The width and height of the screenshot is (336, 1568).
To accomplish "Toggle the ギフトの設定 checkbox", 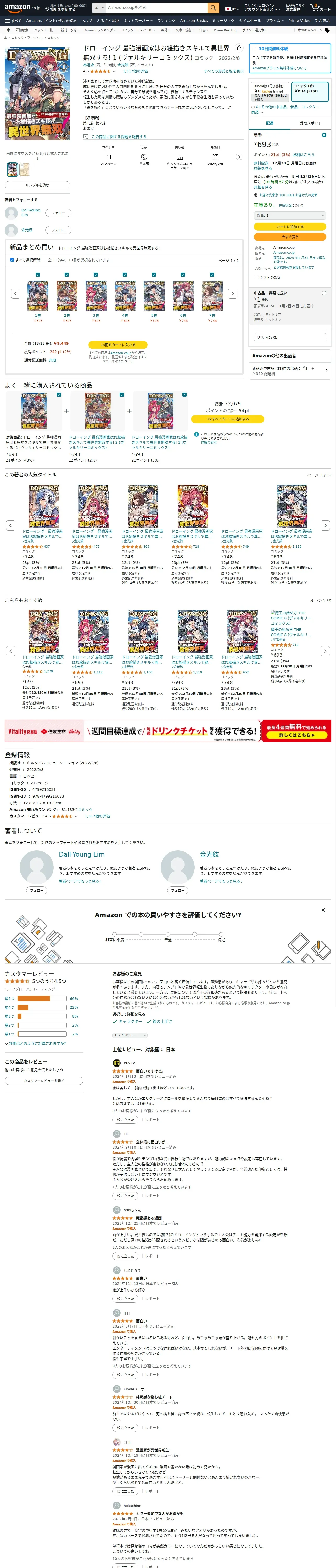I will [256, 278].
